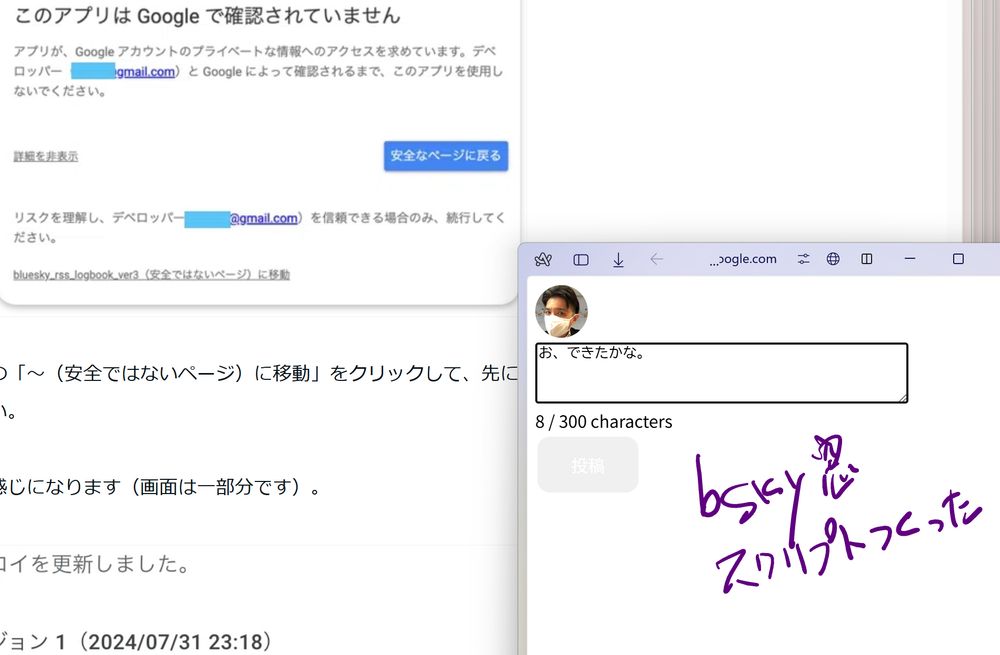Open site controls sliders icon
Viewport: 1000px width, 655px height.
point(804,259)
